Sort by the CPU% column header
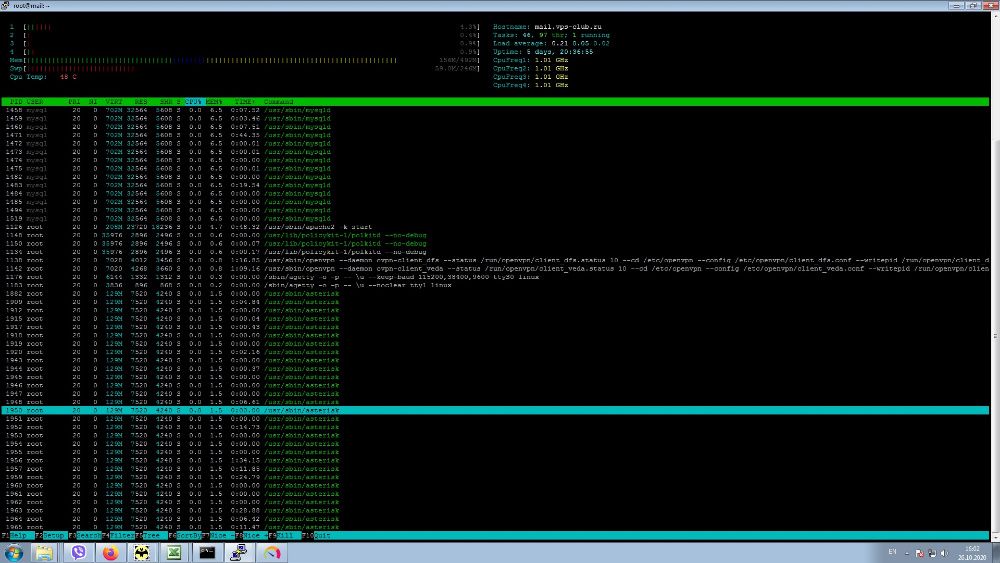1000x563 pixels. pos(193,101)
